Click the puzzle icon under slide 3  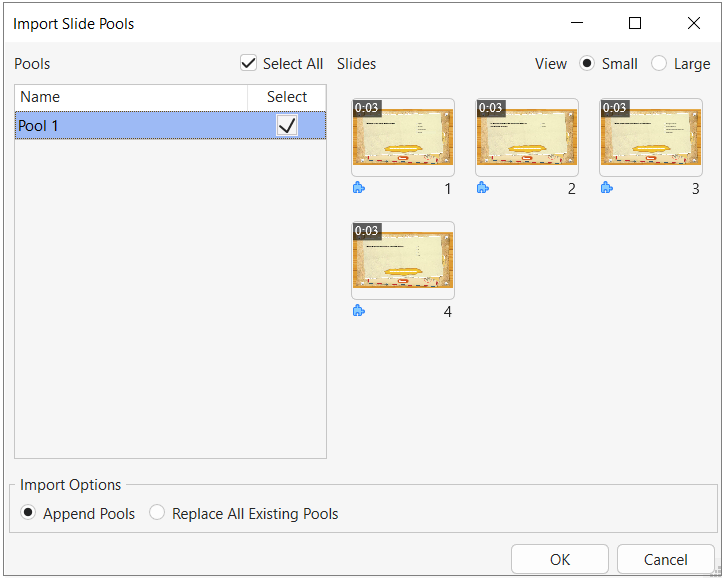click(x=607, y=188)
